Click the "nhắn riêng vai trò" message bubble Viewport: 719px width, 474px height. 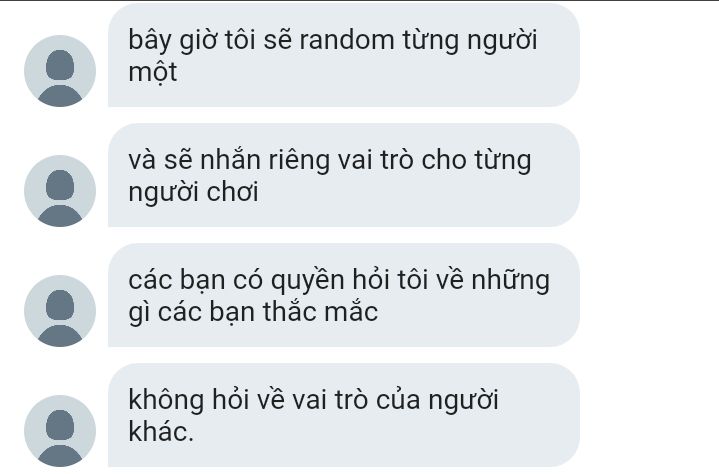pos(344,175)
